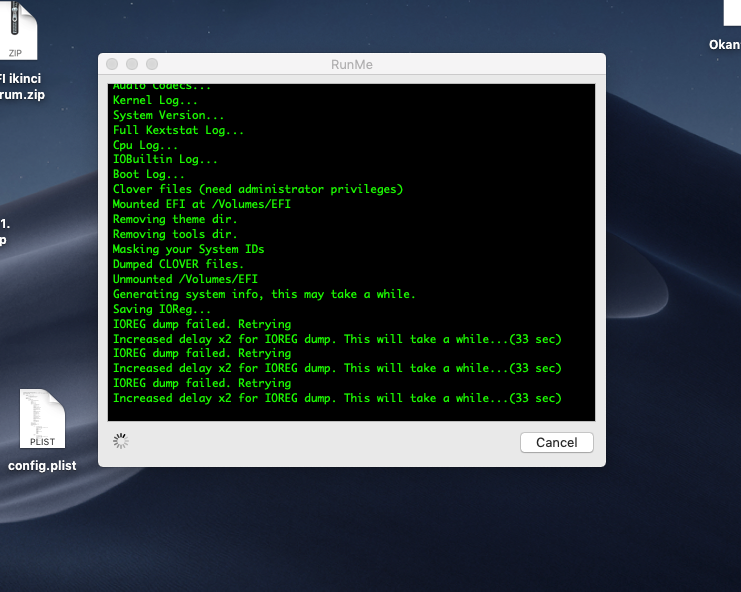Click the config.plist filename label
The width and height of the screenshot is (741, 592).
pyautogui.click(x=42, y=465)
